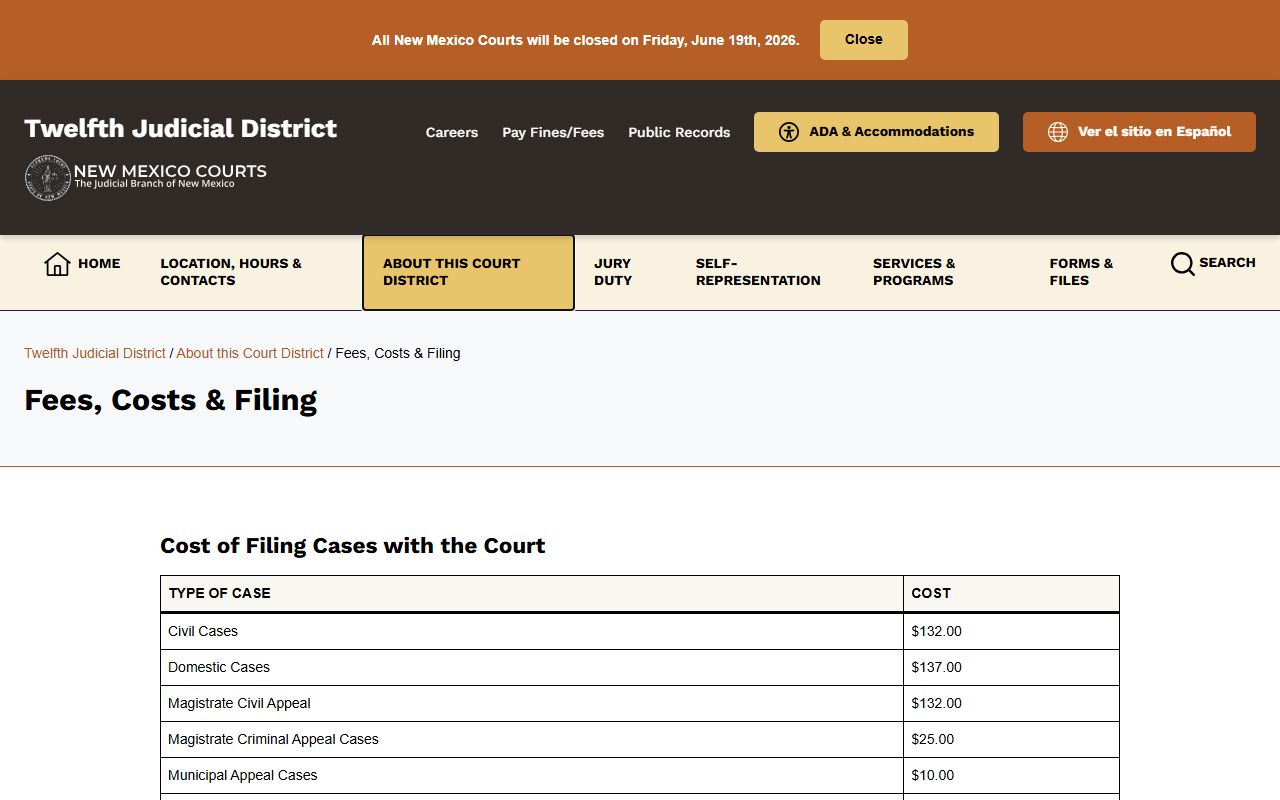The height and width of the screenshot is (800, 1280).
Task: Click the COST column header
Action: point(1011,593)
